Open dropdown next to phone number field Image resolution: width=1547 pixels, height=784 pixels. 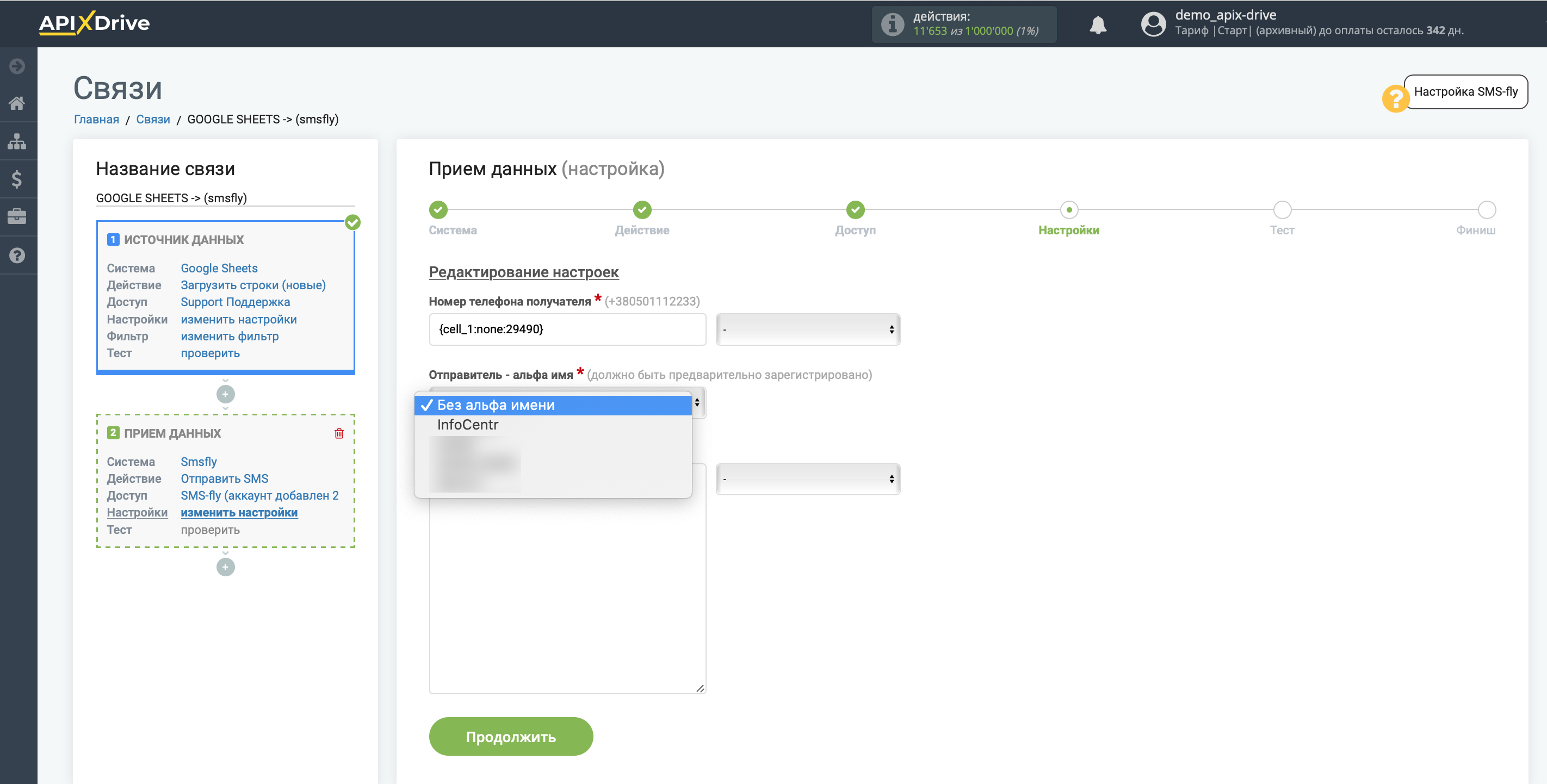[x=808, y=329]
